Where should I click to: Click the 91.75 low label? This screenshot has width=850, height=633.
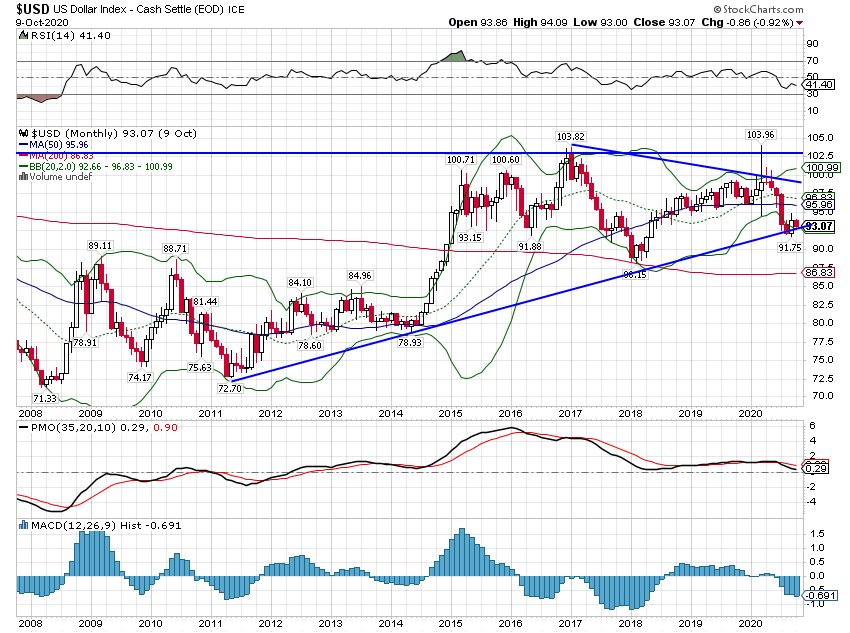(789, 247)
